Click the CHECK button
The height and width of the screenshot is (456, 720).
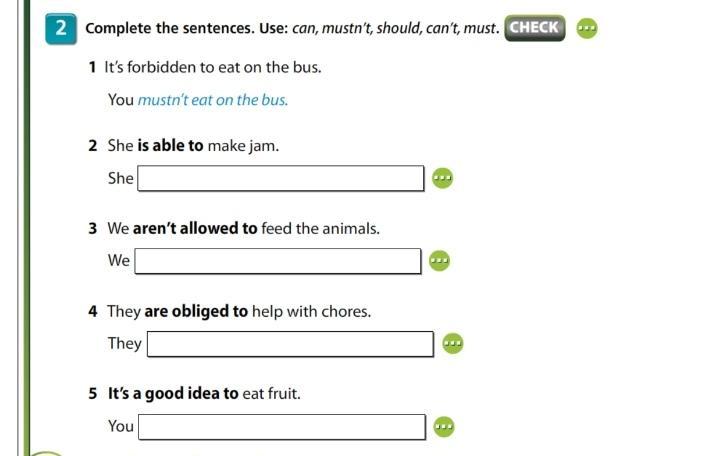pyautogui.click(x=535, y=27)
